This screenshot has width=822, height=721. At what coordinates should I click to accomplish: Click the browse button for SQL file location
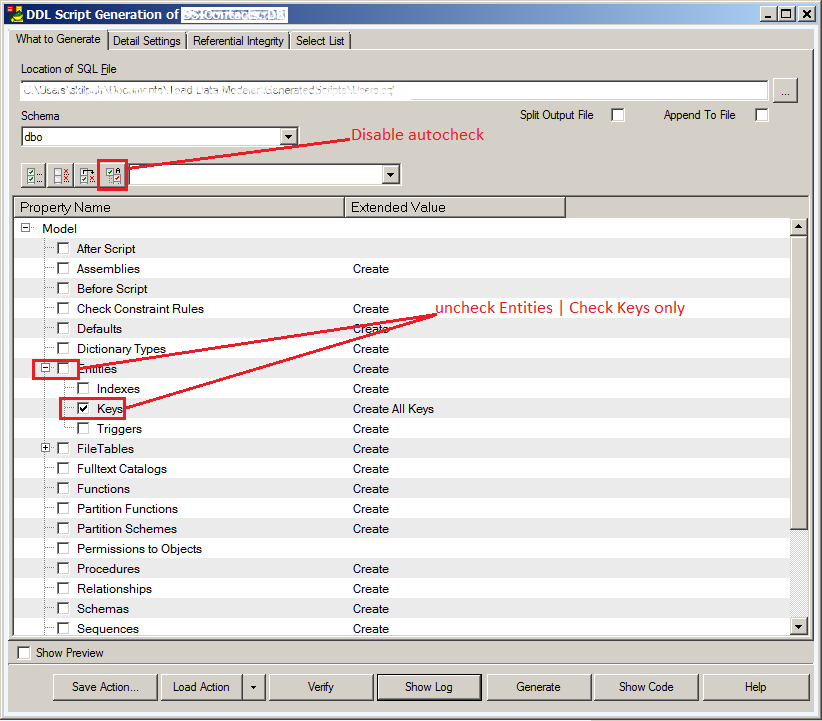coord(785,91)
